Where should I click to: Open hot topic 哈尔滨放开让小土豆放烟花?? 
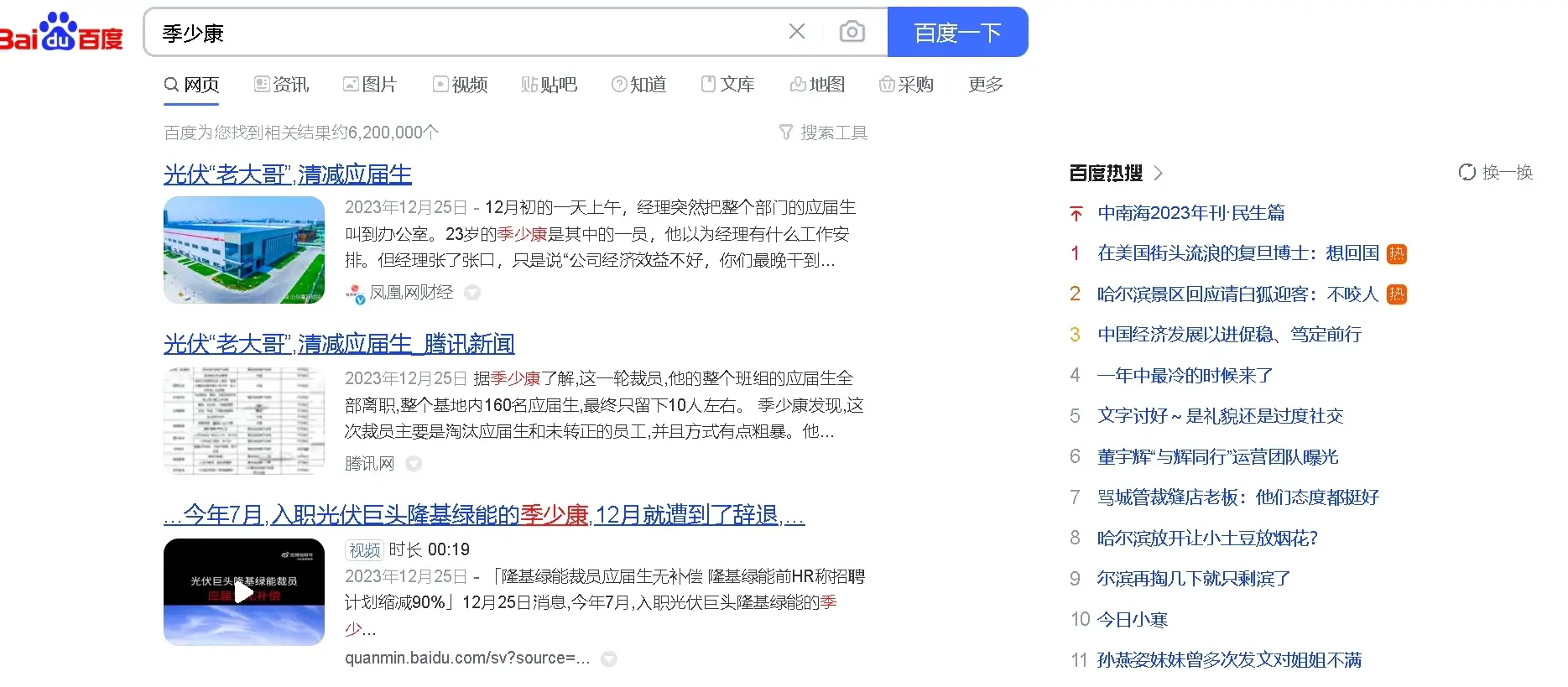(1208, 539)
